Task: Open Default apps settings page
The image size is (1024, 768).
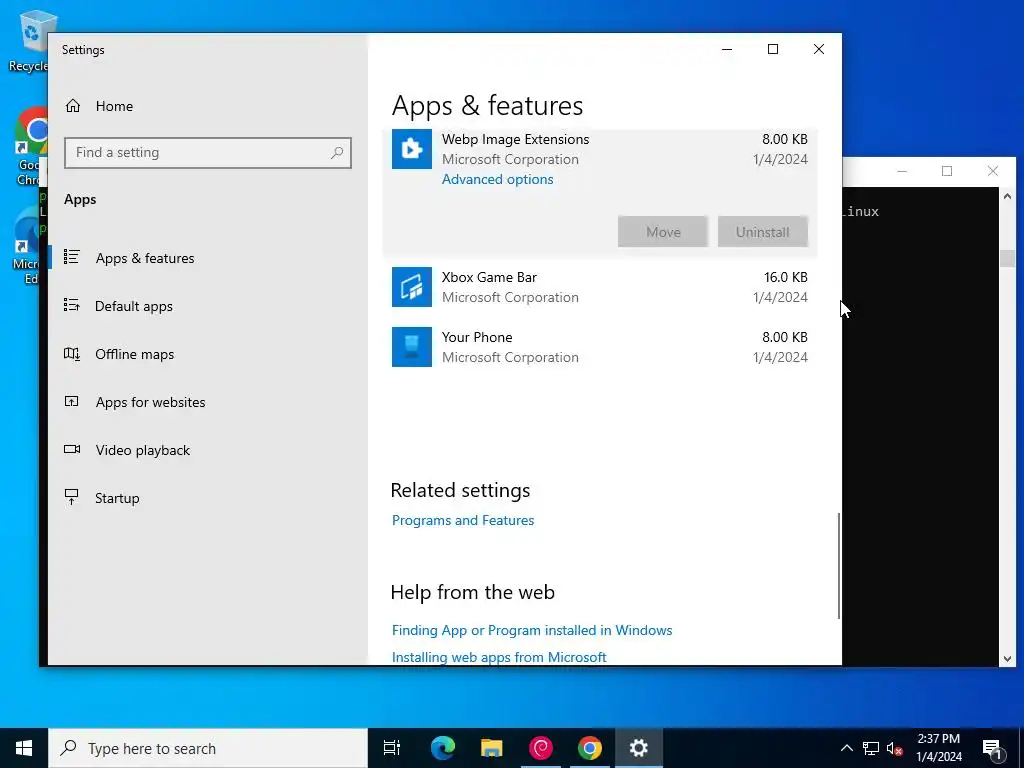Action: (133, 306)
